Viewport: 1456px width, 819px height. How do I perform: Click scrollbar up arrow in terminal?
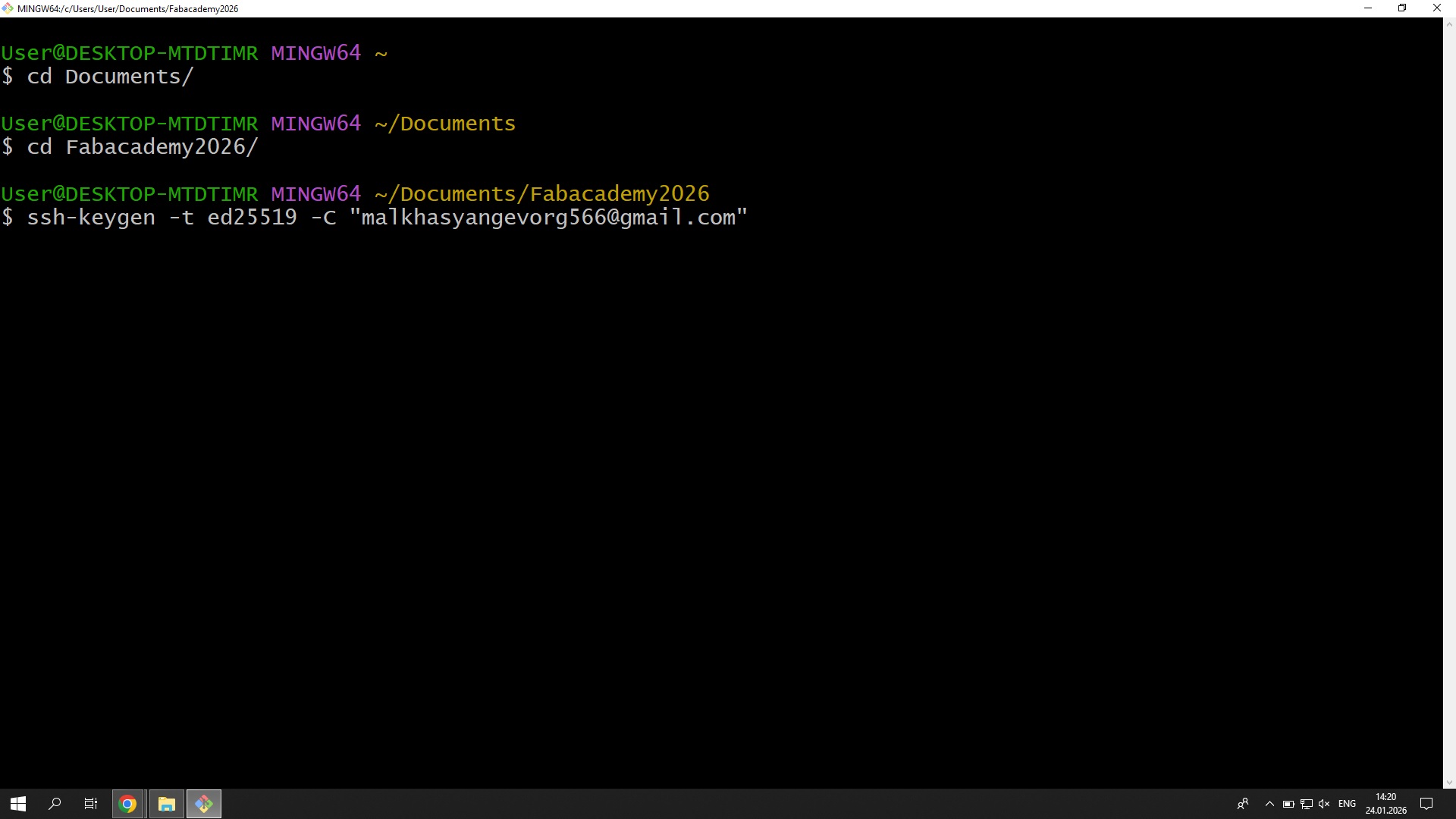click(x=1449, y=24)
